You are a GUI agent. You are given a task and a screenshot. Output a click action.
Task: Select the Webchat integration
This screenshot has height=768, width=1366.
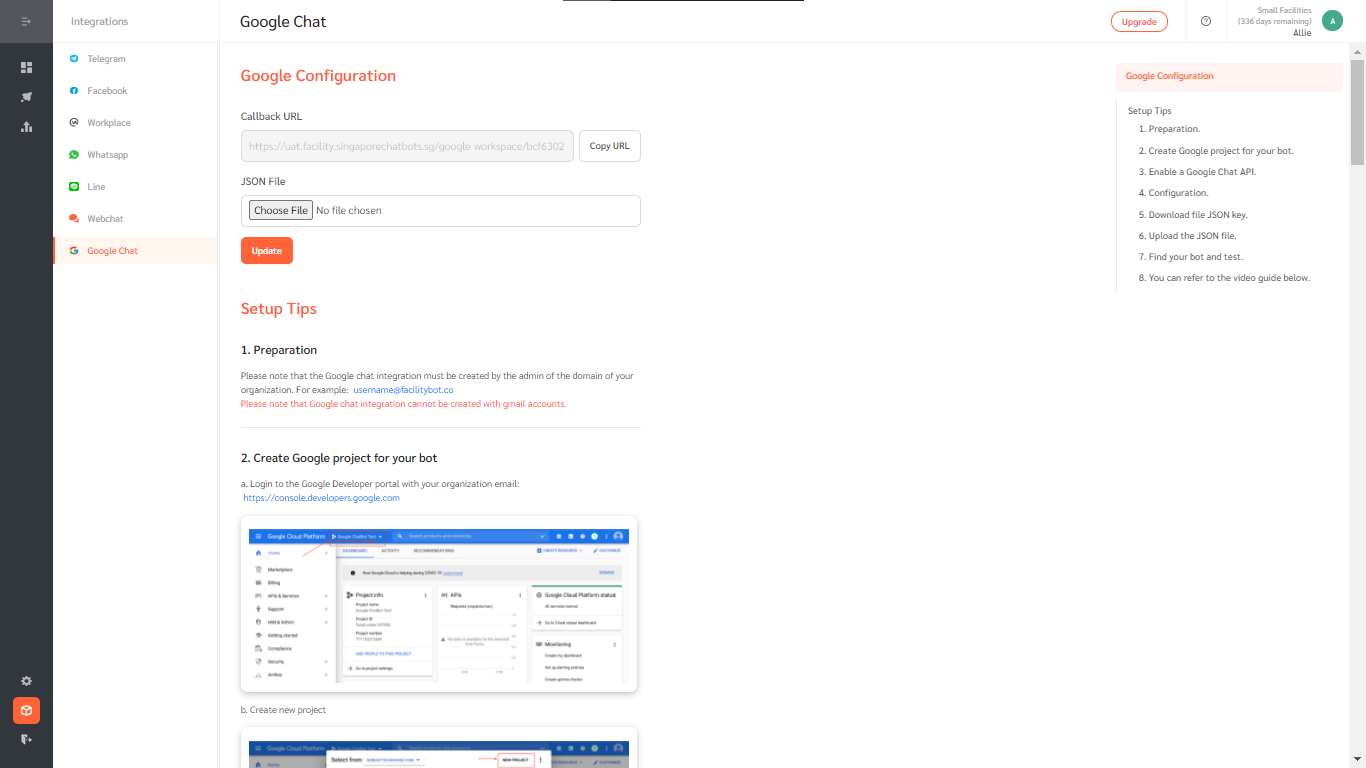coord(104,218)
